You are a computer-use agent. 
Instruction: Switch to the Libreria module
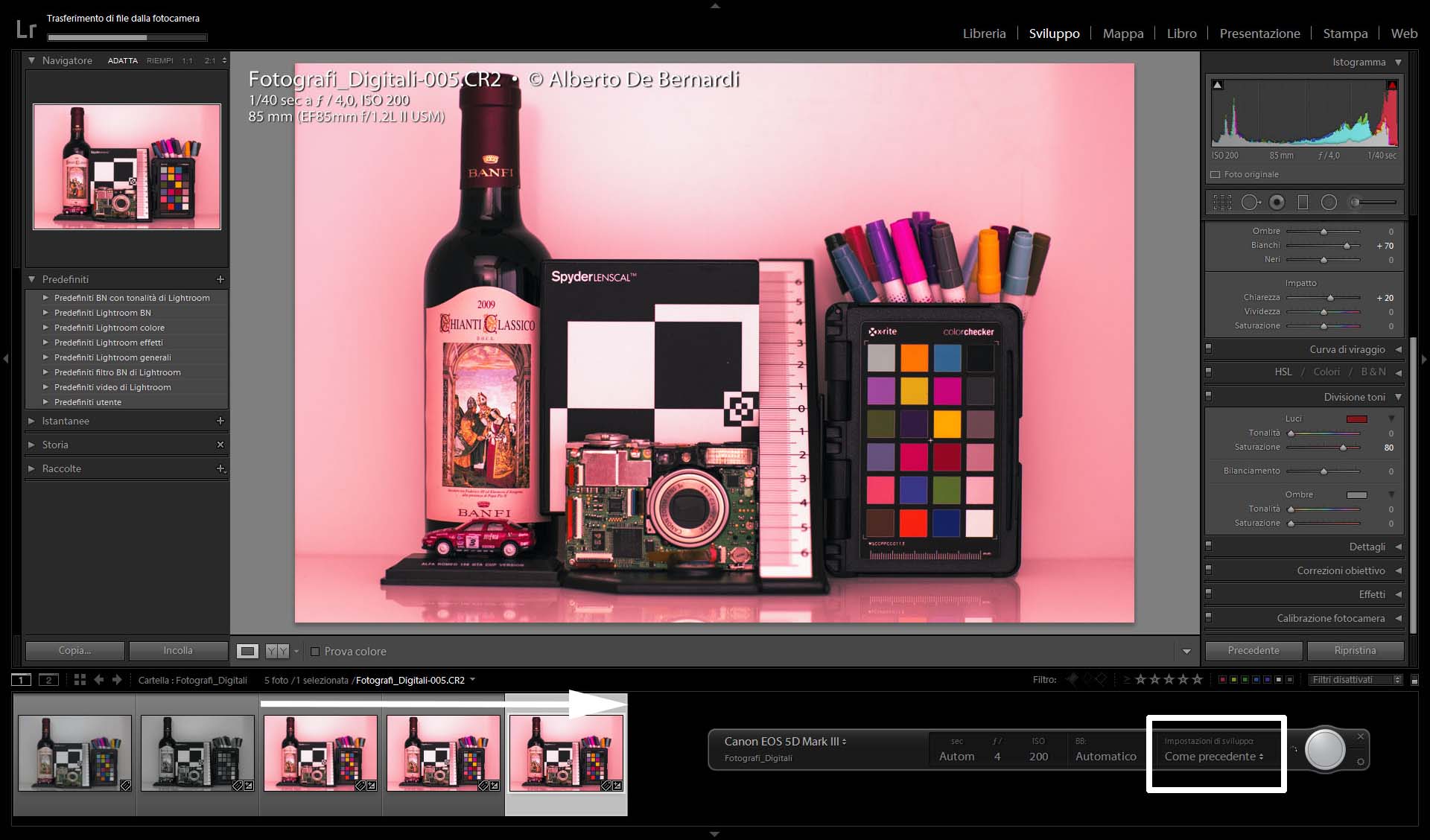coord(984,34)
